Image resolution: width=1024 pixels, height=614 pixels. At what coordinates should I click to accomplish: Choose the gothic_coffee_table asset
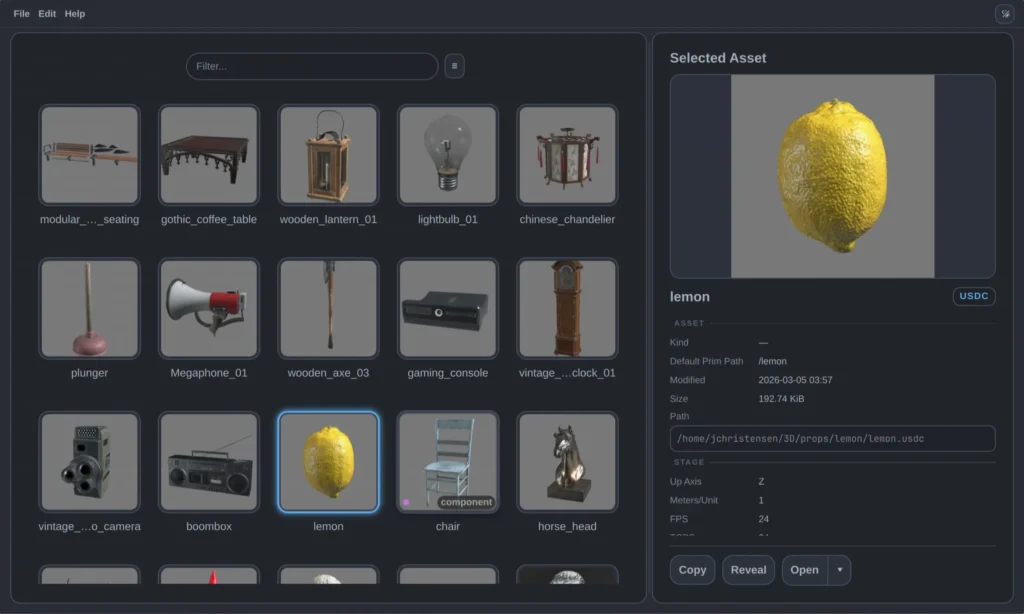[x=209, y=155]
